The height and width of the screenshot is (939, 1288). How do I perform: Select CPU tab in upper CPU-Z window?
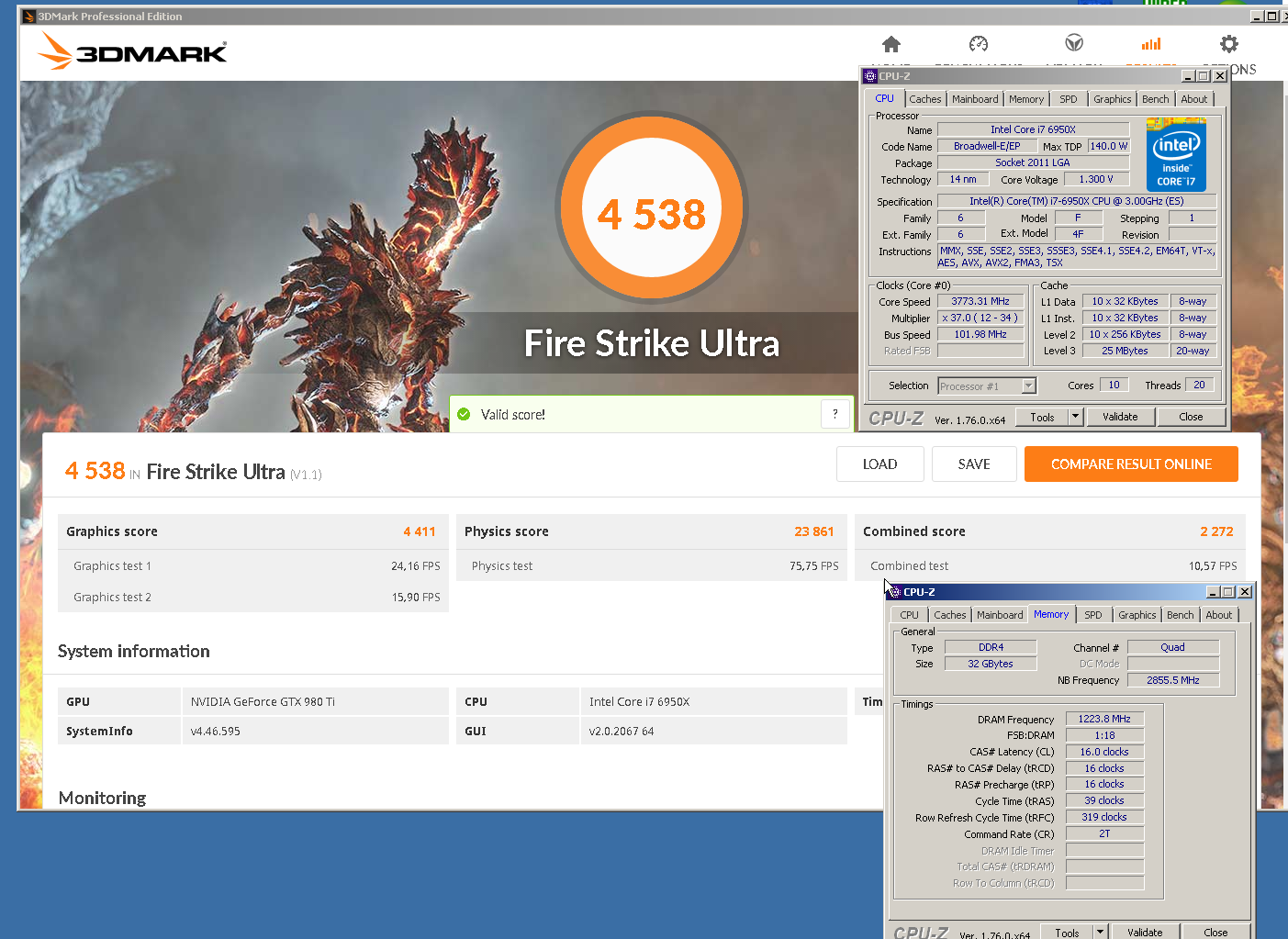tap(884, 98)
